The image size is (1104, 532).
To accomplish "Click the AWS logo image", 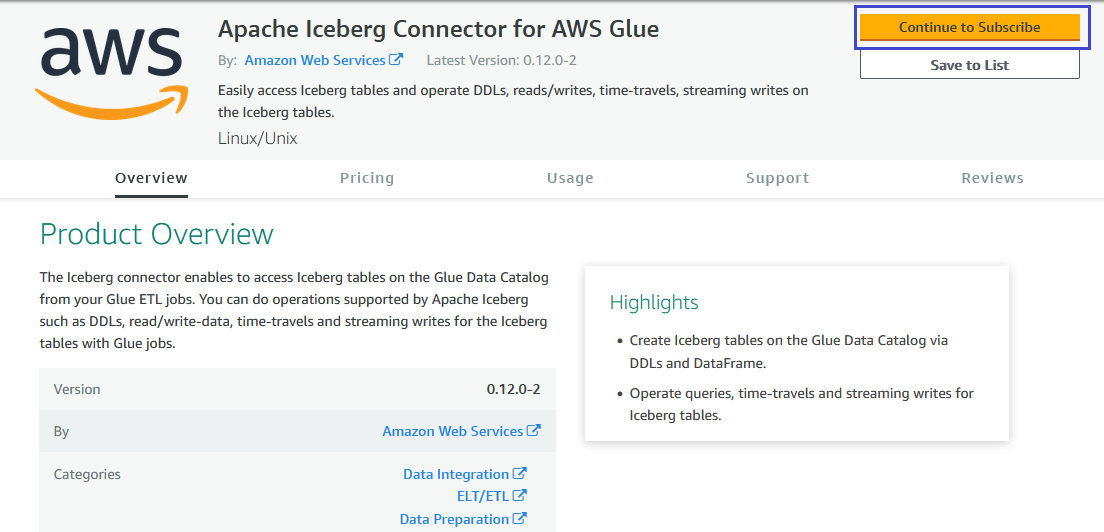I will pyautogui.click(x=110, y=73).
